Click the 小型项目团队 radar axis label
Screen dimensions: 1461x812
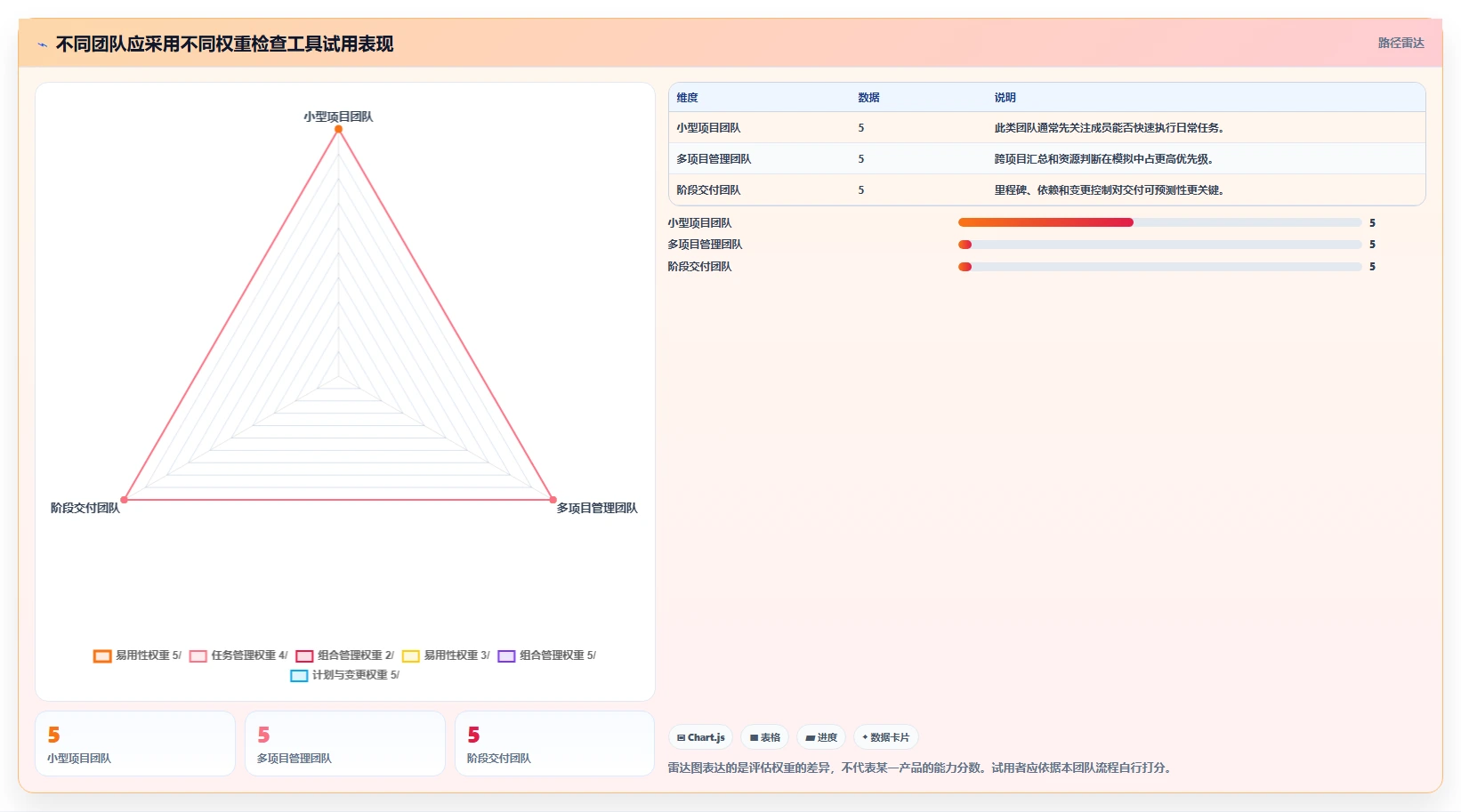[338, 117]
